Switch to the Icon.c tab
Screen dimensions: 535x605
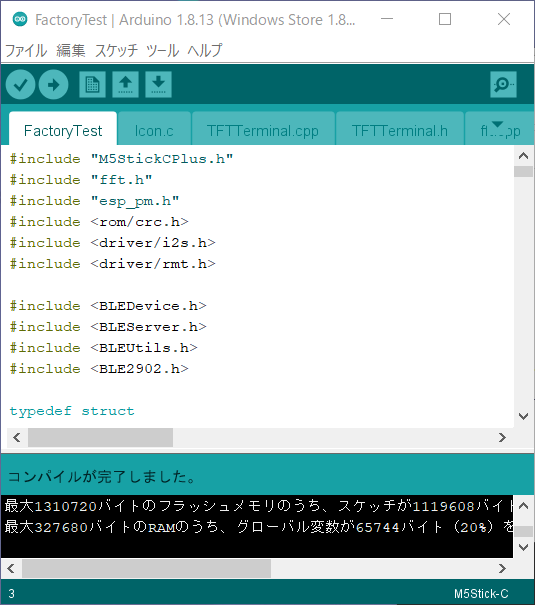(x=154, y=130)
